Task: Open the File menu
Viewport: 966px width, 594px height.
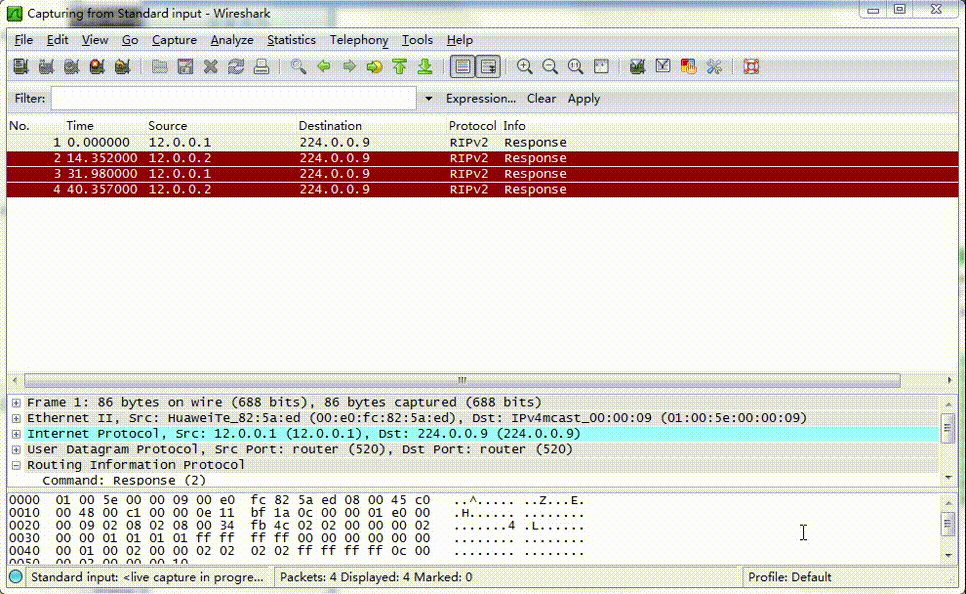Action: tap(23, 40)
